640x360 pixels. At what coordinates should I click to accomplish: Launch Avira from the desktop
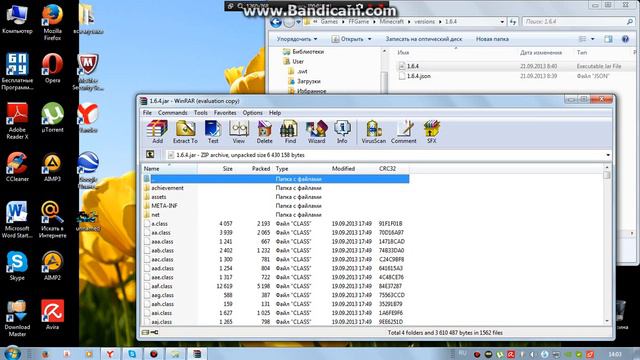coord(52,315)
